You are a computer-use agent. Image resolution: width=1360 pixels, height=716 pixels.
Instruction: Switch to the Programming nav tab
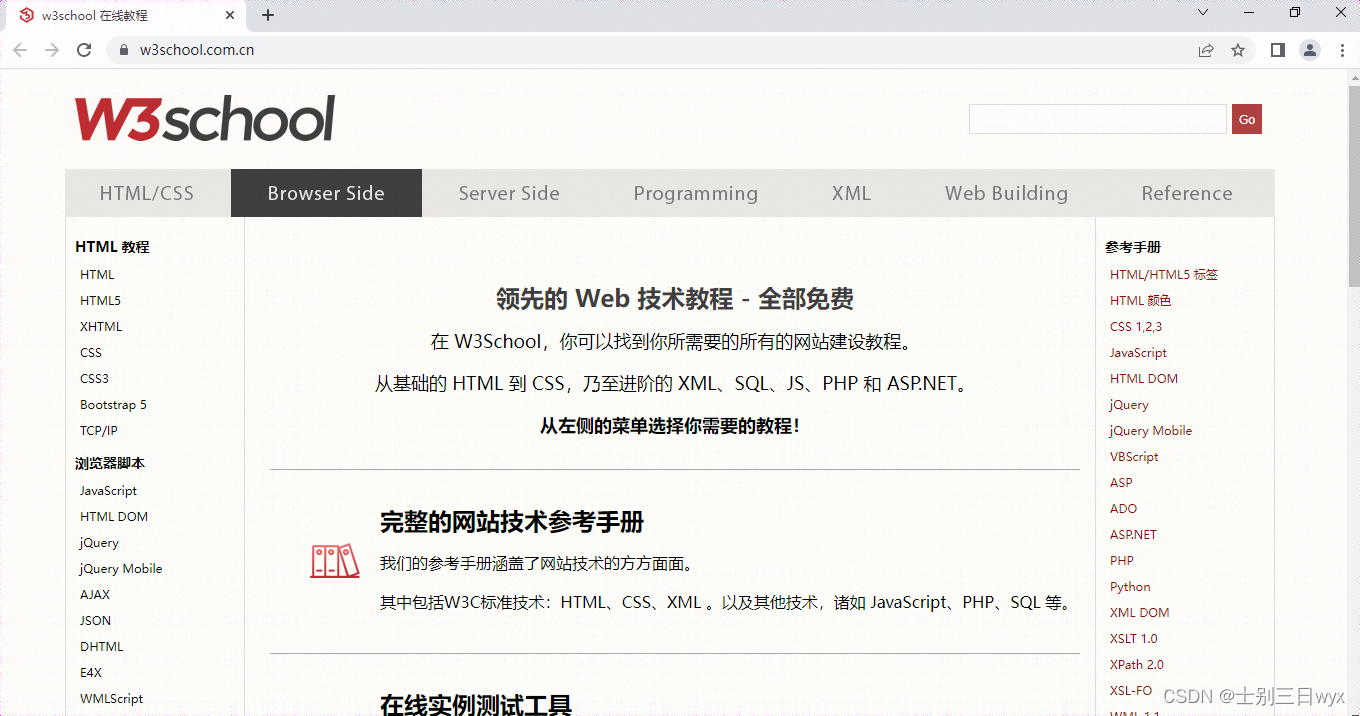[696, 193]
